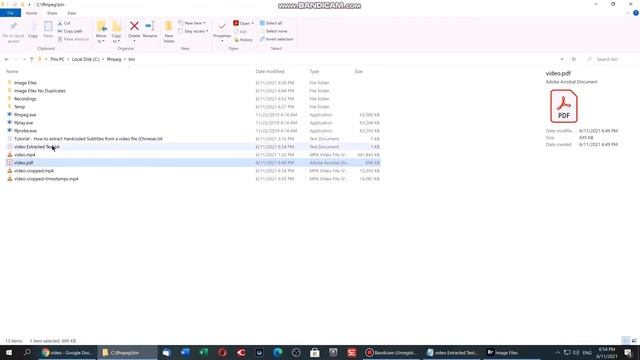Click Pin to Quick access icon

click(13, 32)
